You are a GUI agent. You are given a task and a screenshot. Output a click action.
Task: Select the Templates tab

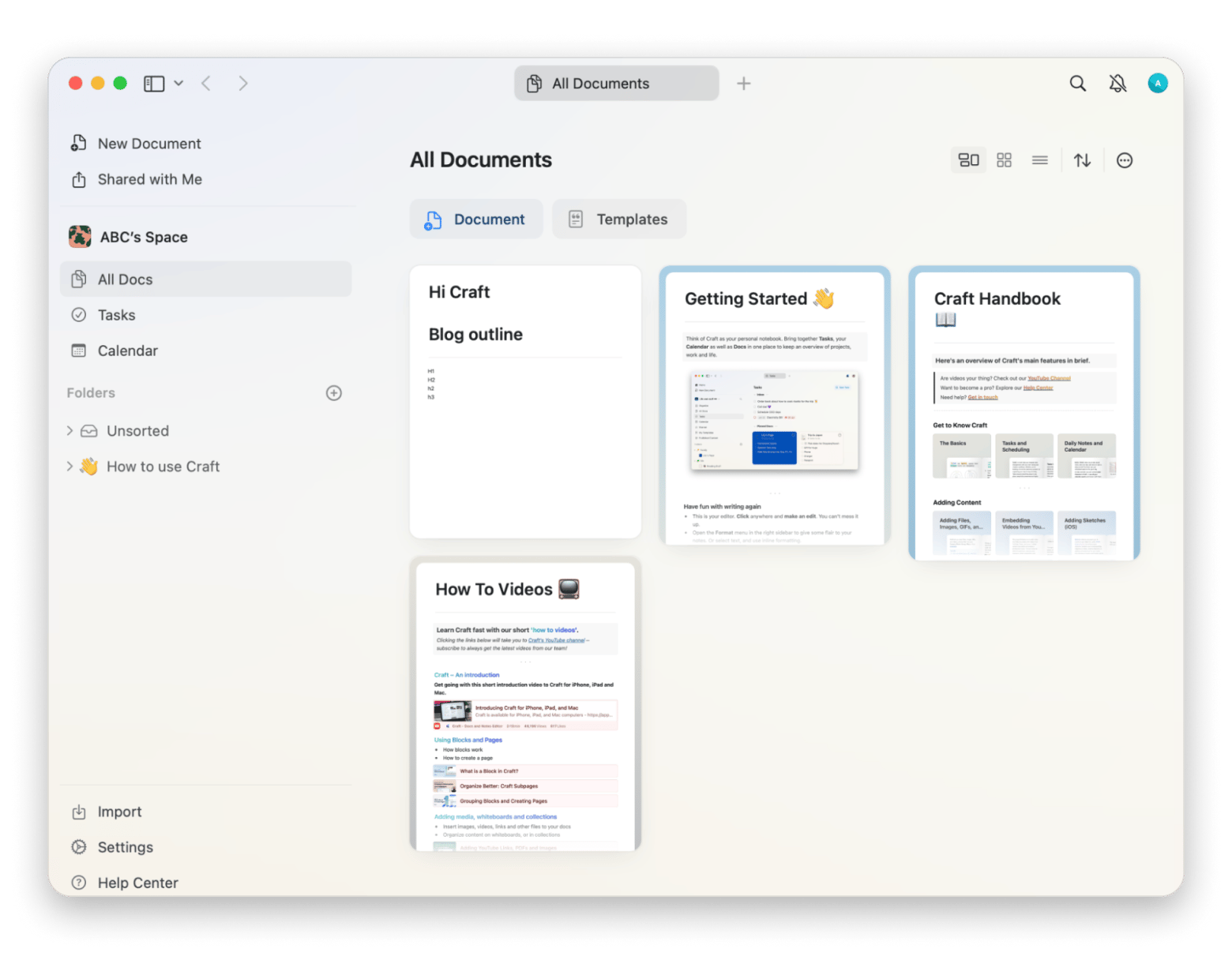point(618,219)
